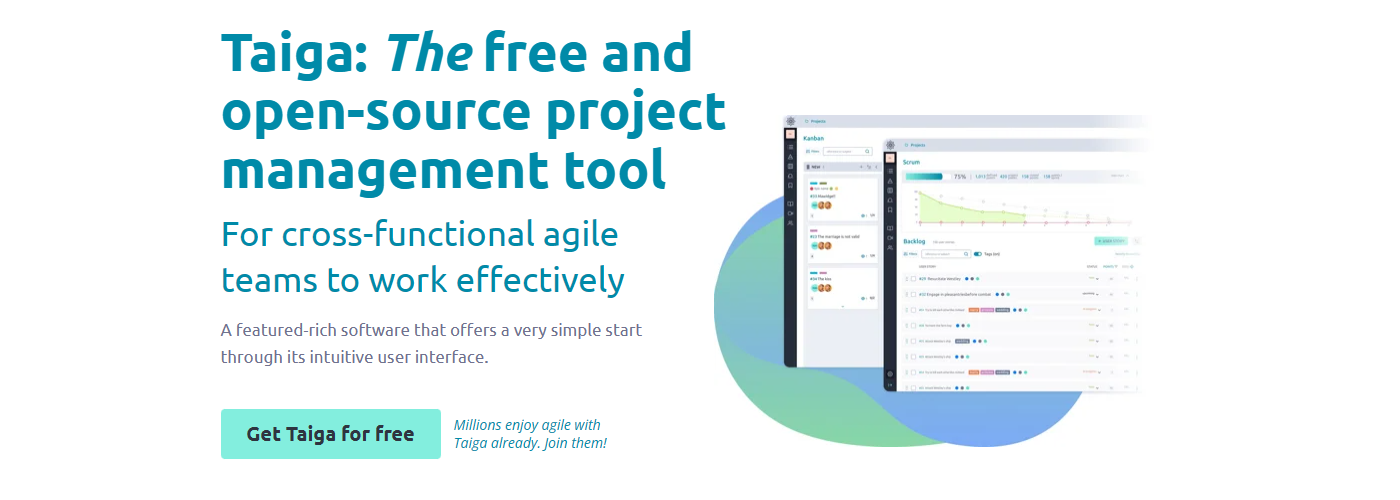
Task: Toggle the Tags (on) switch in Backlog
Action: click(x=978, y=254)
